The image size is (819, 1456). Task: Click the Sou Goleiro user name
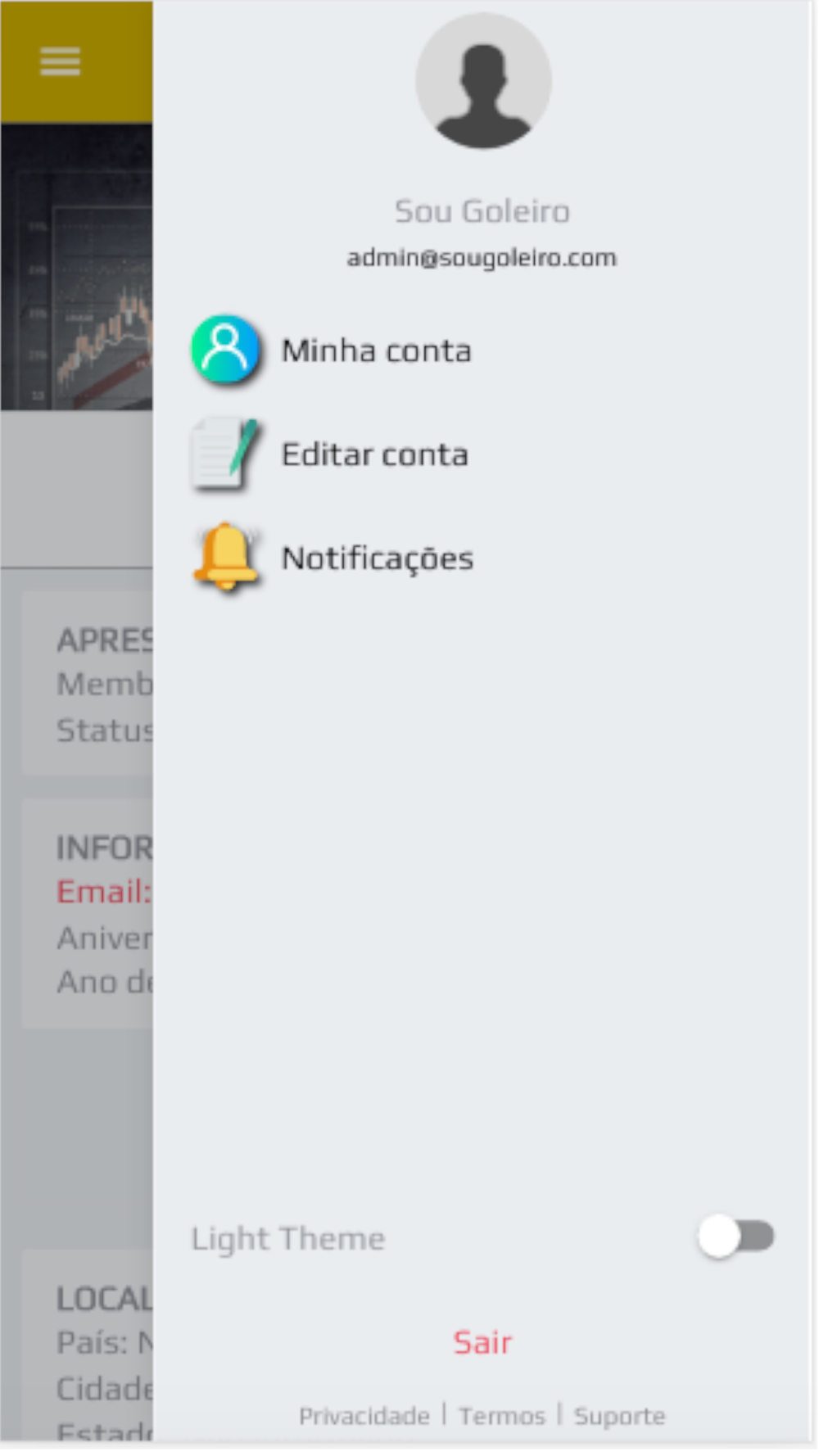482,211
